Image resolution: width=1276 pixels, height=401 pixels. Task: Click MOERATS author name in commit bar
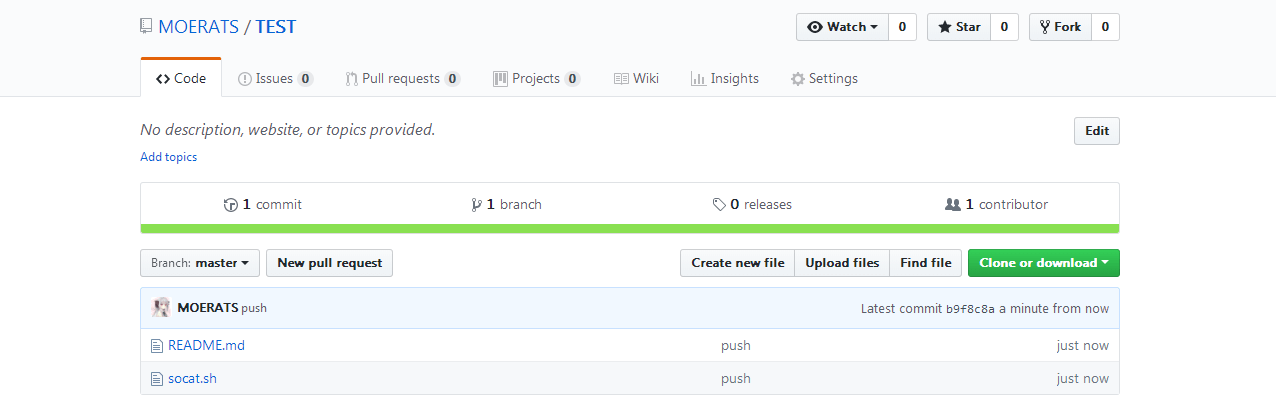pos(208,308)
